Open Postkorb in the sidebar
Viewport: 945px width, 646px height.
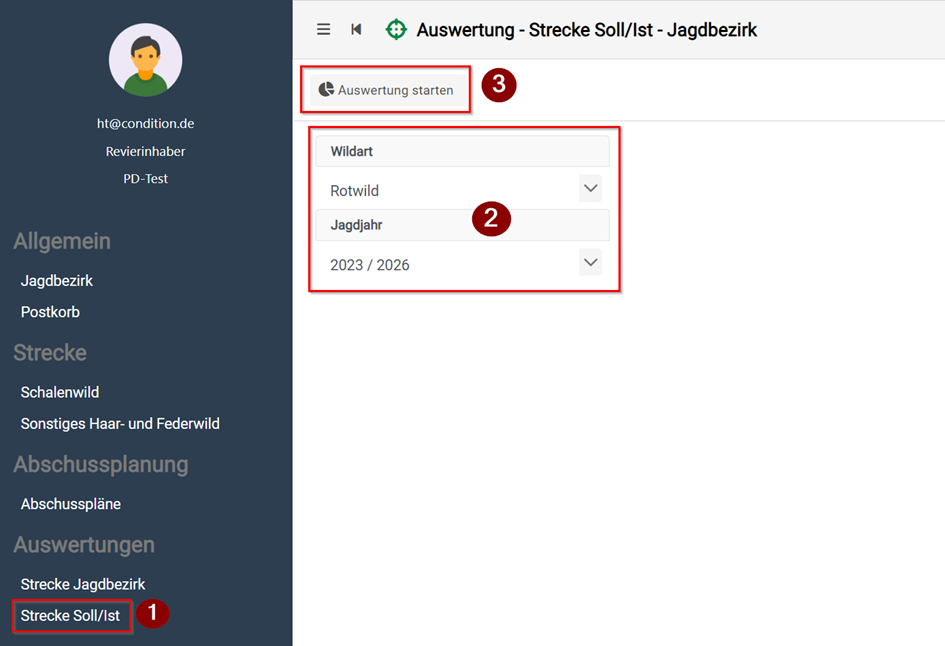(50, 312)
